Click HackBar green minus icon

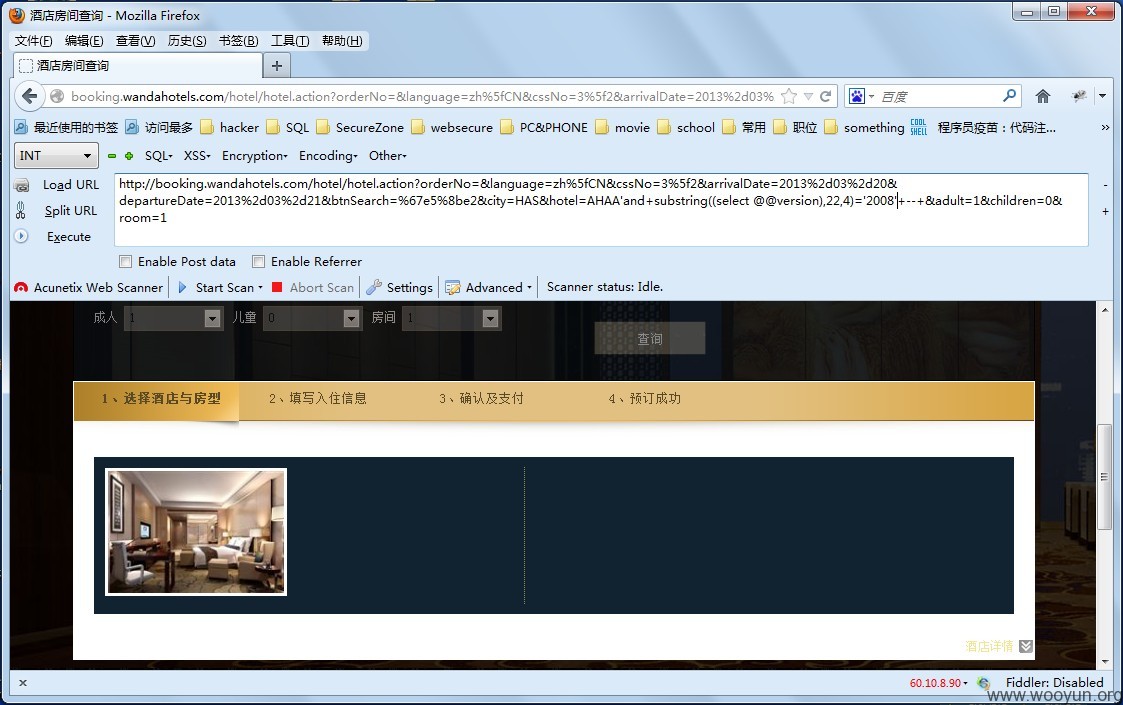[x=112, y=155]
